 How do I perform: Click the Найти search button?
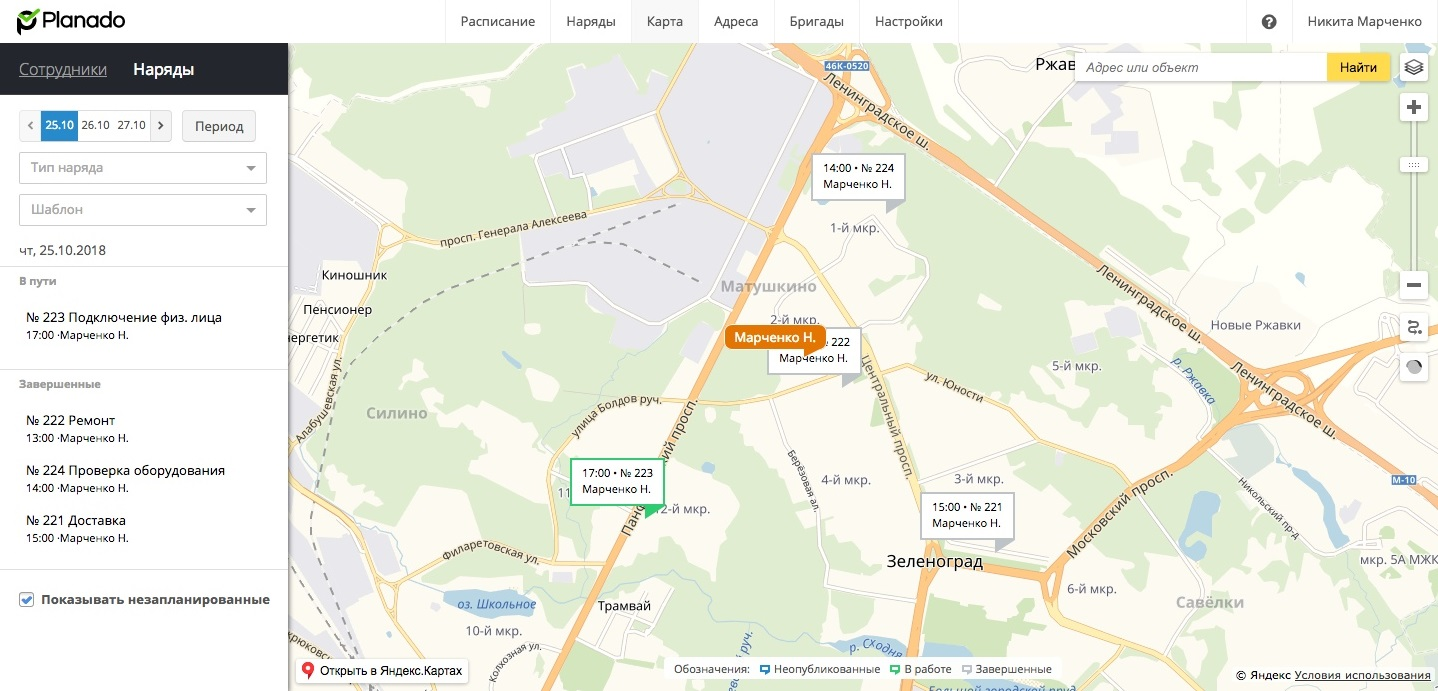(x=1358, y=67)
